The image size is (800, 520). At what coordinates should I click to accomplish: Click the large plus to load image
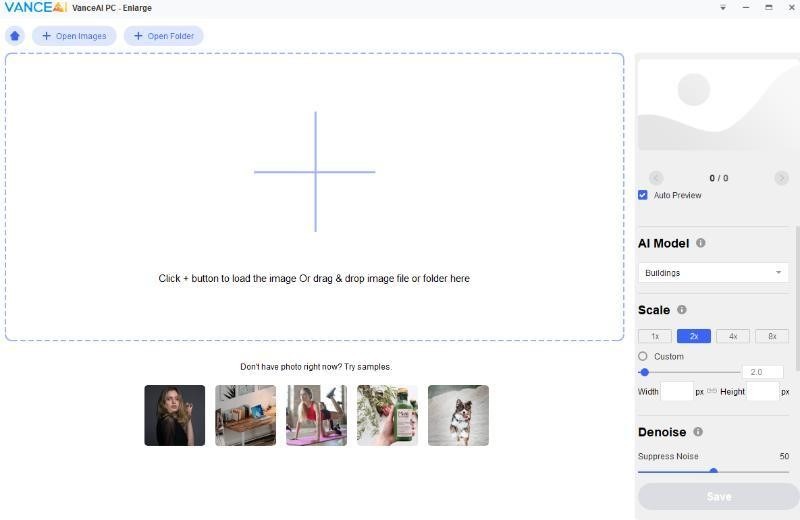click(315, 172)
